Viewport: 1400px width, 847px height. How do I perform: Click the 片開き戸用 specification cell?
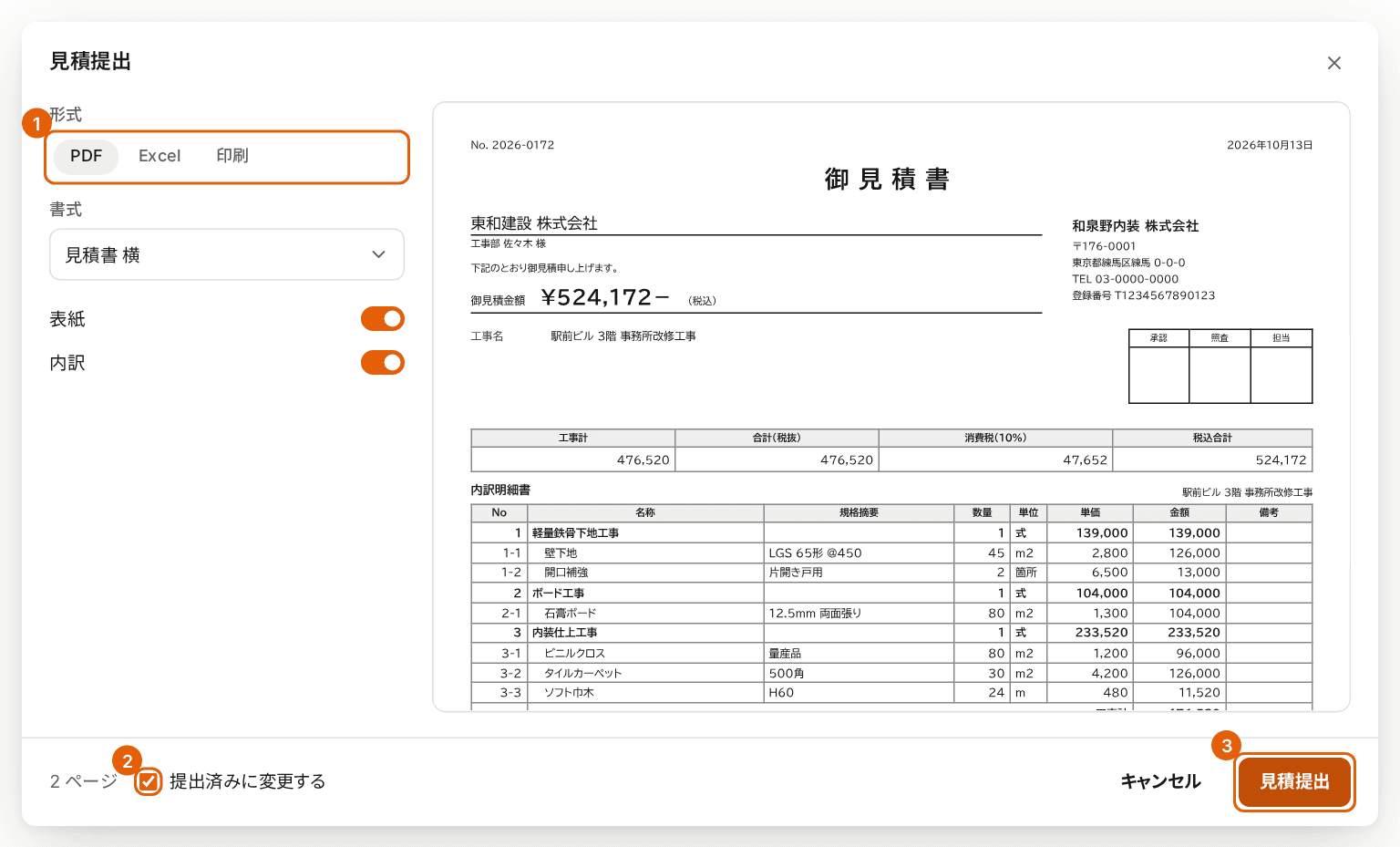click(859, 573)
